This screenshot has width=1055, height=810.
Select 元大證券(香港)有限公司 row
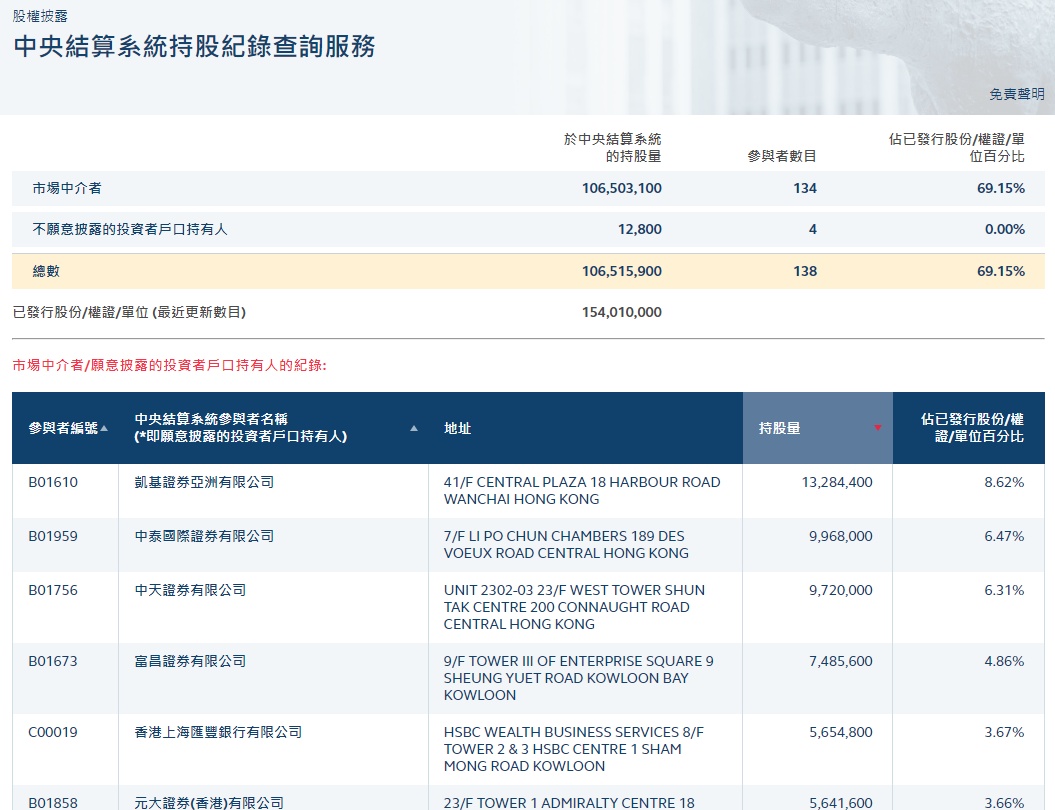[x=209, y=802]
